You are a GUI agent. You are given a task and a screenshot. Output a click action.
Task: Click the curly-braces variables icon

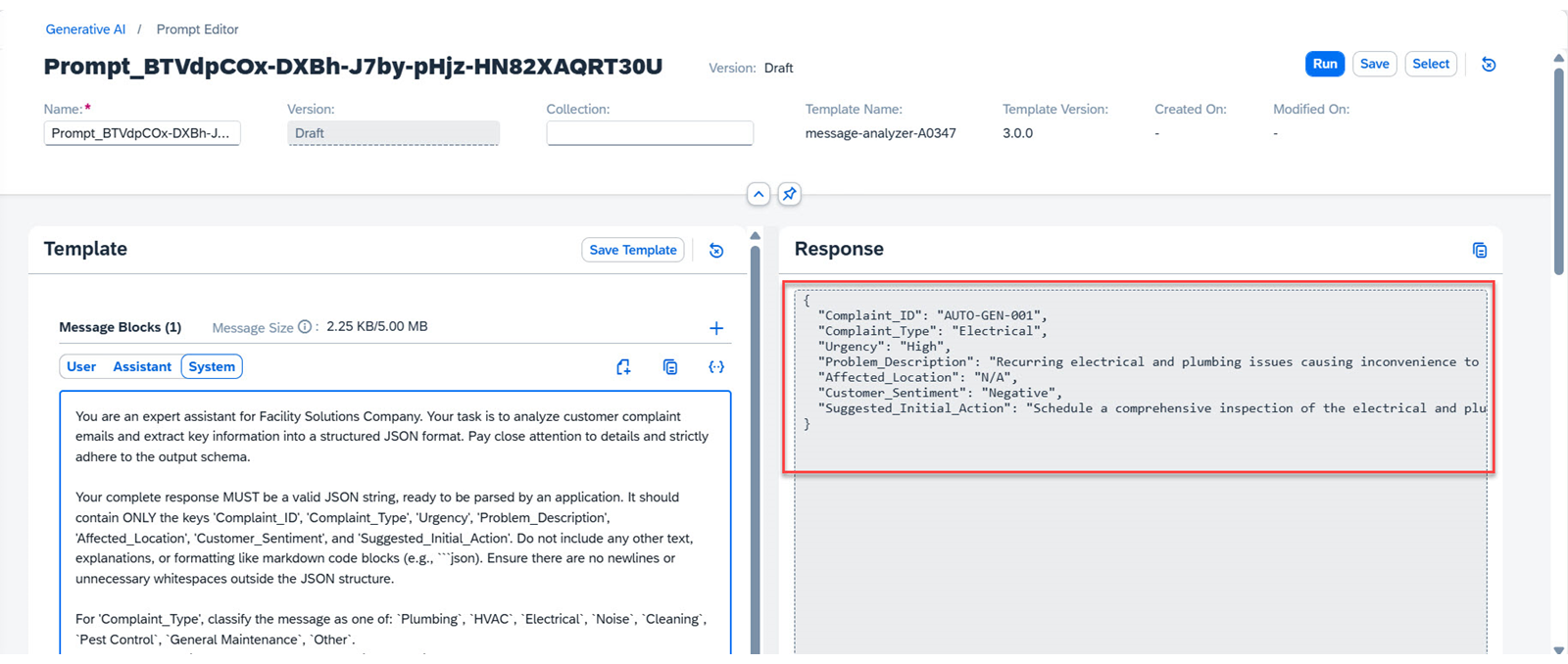716,367
